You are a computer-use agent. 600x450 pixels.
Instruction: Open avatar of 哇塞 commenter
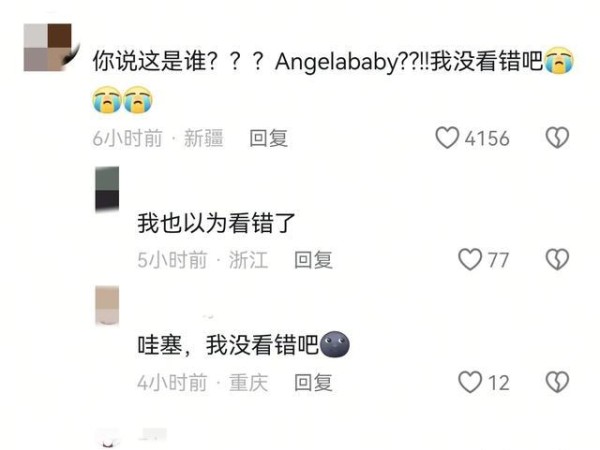point(107,305)
